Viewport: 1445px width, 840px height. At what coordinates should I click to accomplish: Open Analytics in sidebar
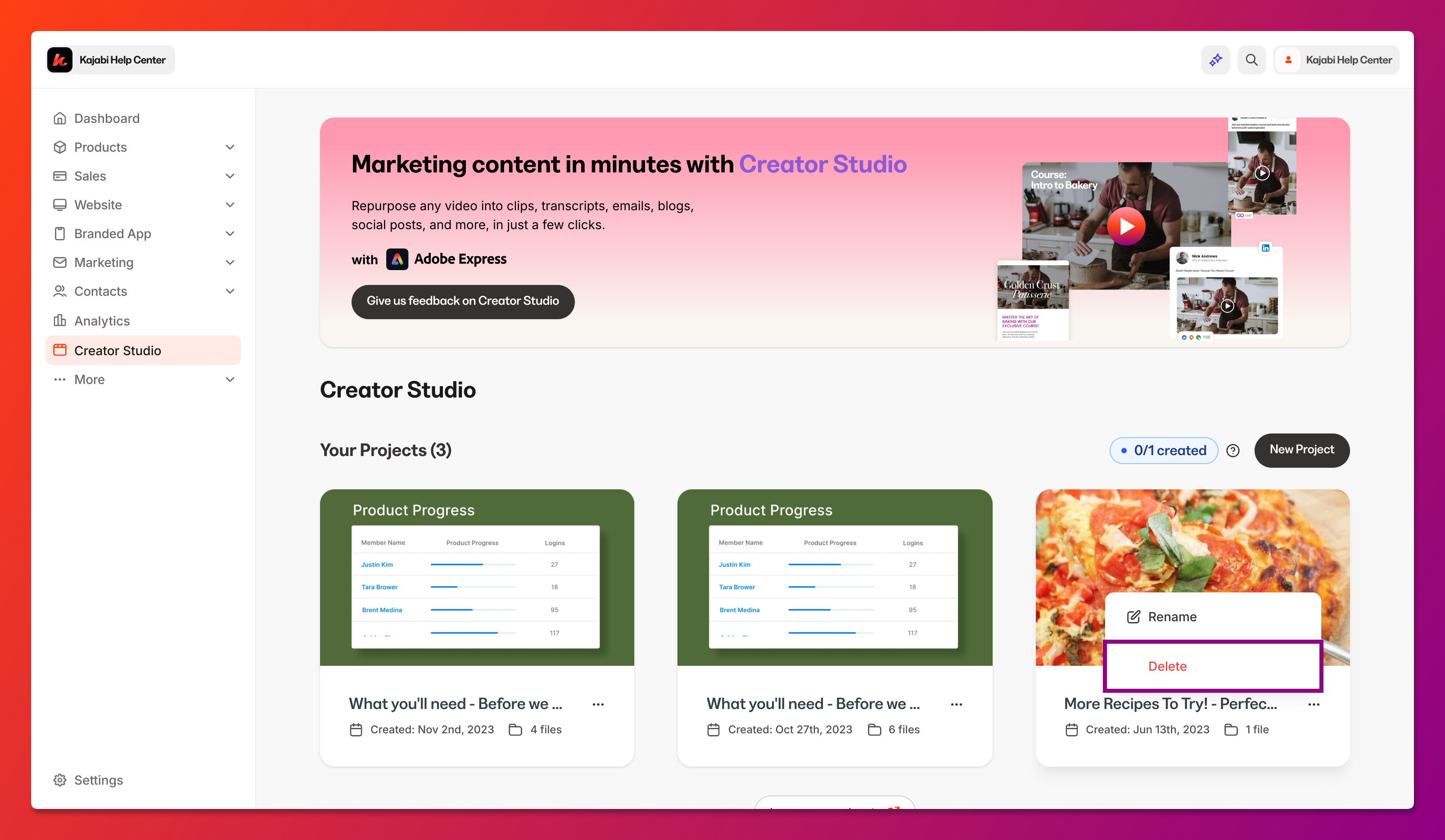(x=143, y=321)
